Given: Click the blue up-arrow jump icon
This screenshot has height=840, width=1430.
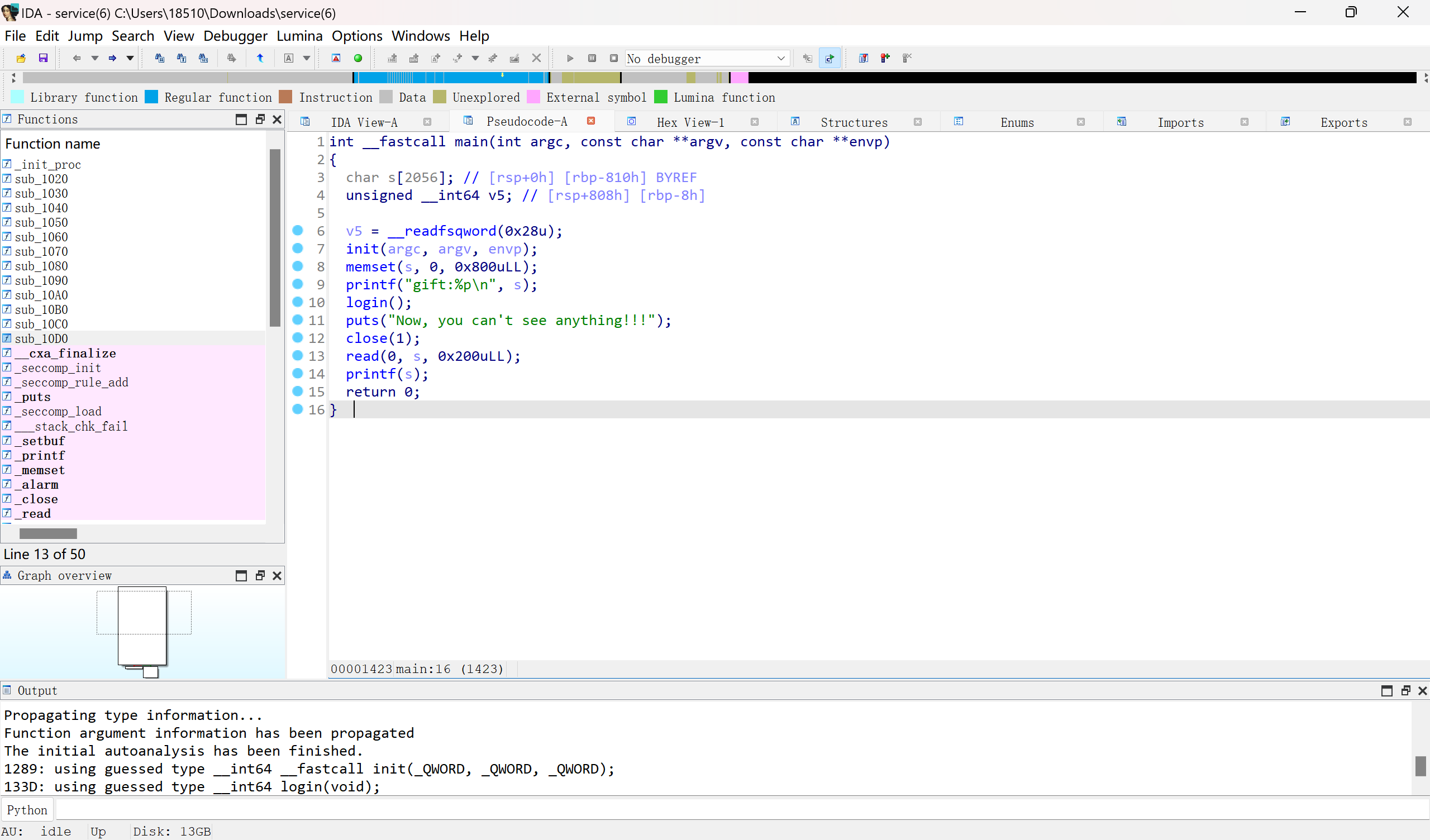Looking at the screenshot, I should [x=260, y=58].
